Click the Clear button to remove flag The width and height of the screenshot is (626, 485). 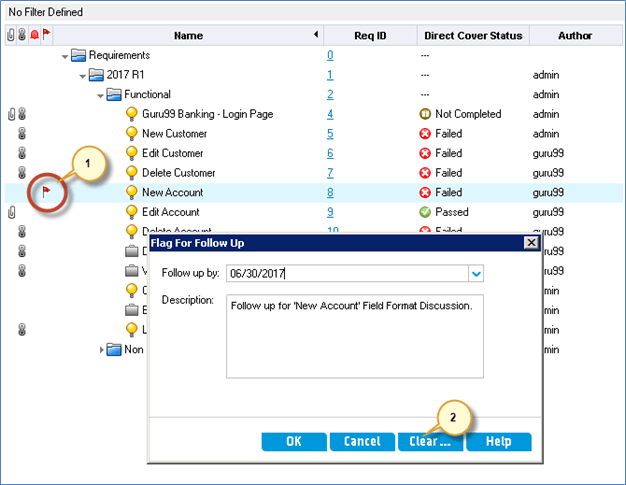pyautogui.click(x=429, y=441)
